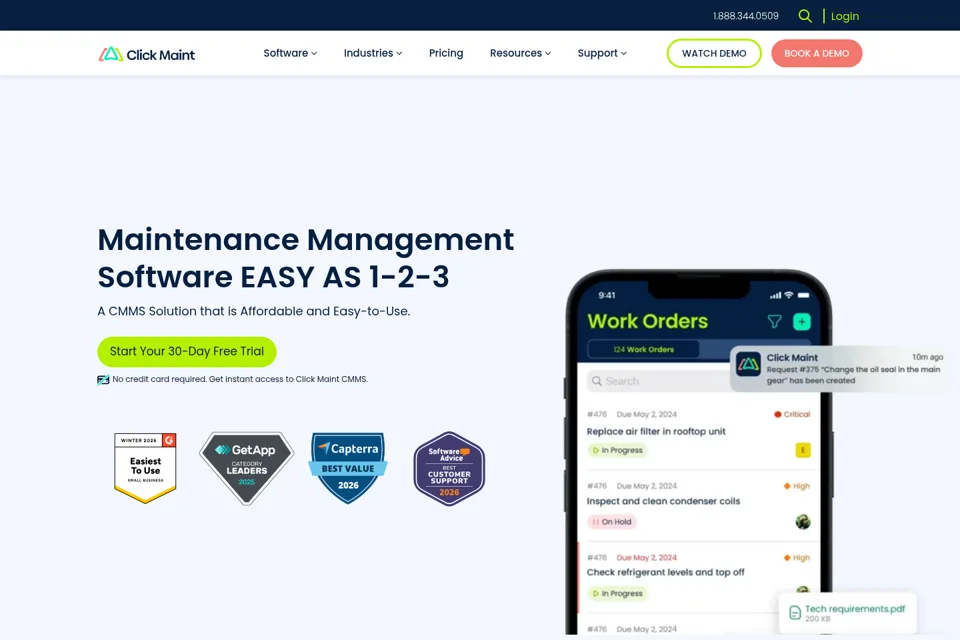Click the Maintenance Management Software heading
Viewport: 960px width, 640px height.
(x=306, y=258)
